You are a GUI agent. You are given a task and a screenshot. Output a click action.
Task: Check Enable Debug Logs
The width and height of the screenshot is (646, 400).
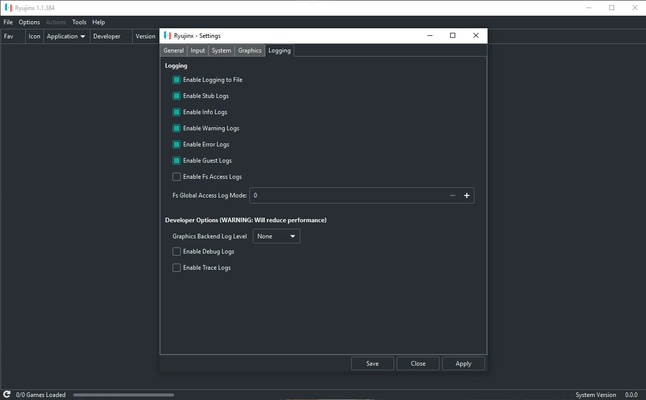pos(176,251)
